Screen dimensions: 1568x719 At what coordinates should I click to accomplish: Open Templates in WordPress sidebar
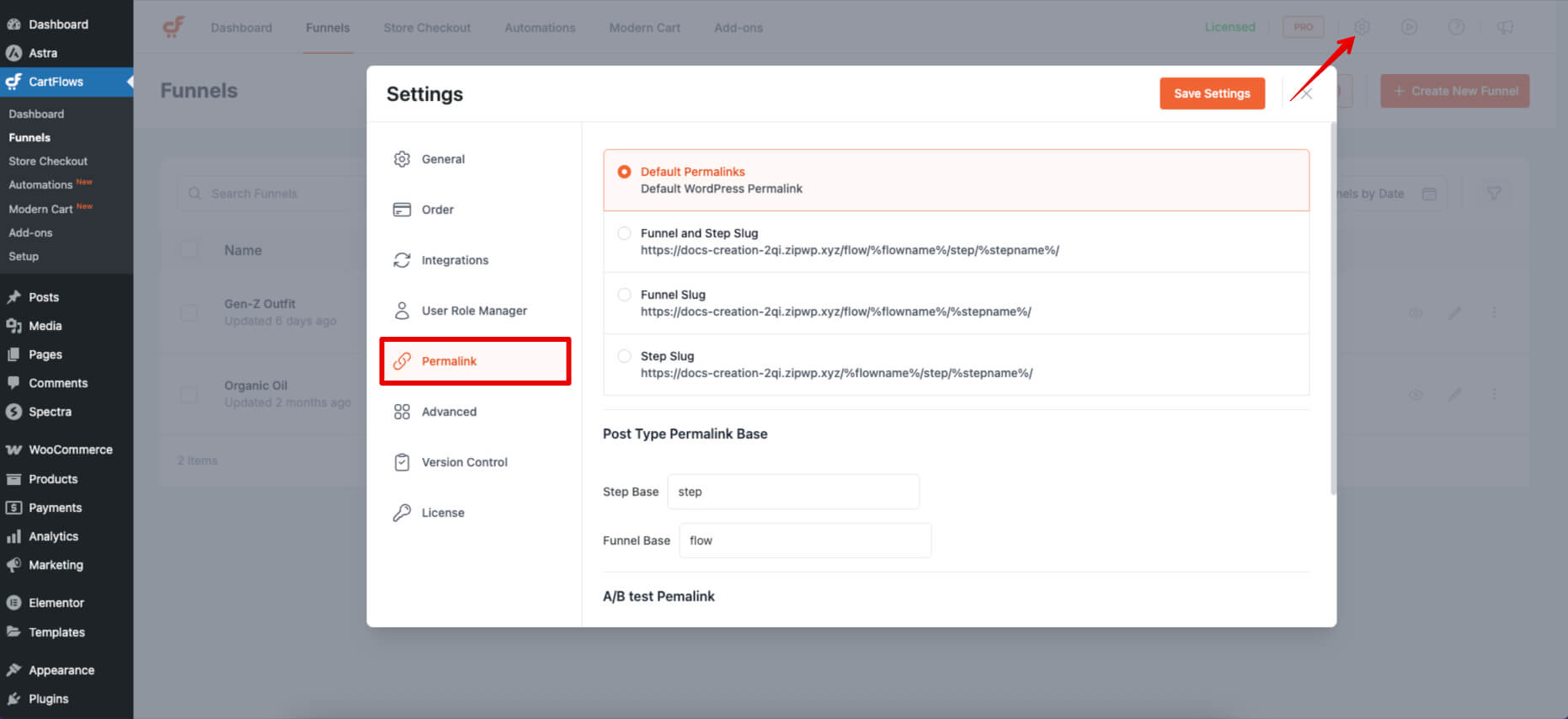pos(56,632)
